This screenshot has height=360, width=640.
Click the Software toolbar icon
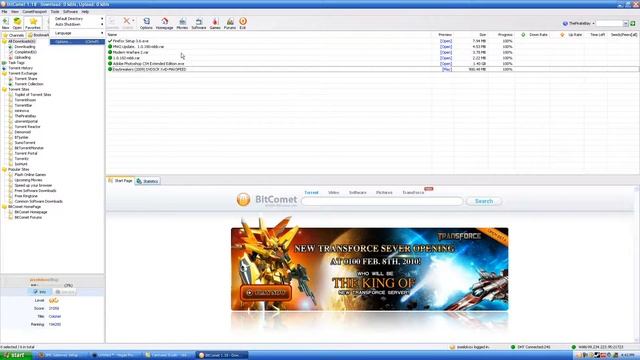tap(199, 23)
